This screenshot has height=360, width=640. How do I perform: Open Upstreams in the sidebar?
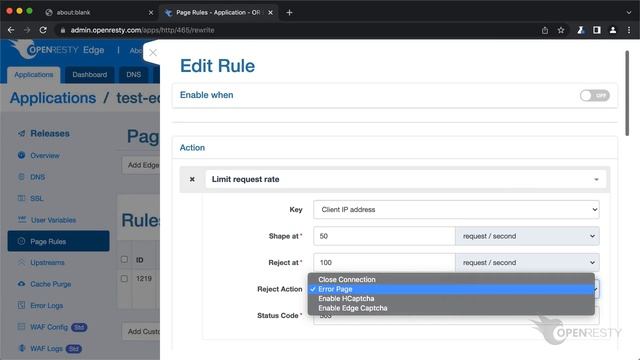coord(47,262)
